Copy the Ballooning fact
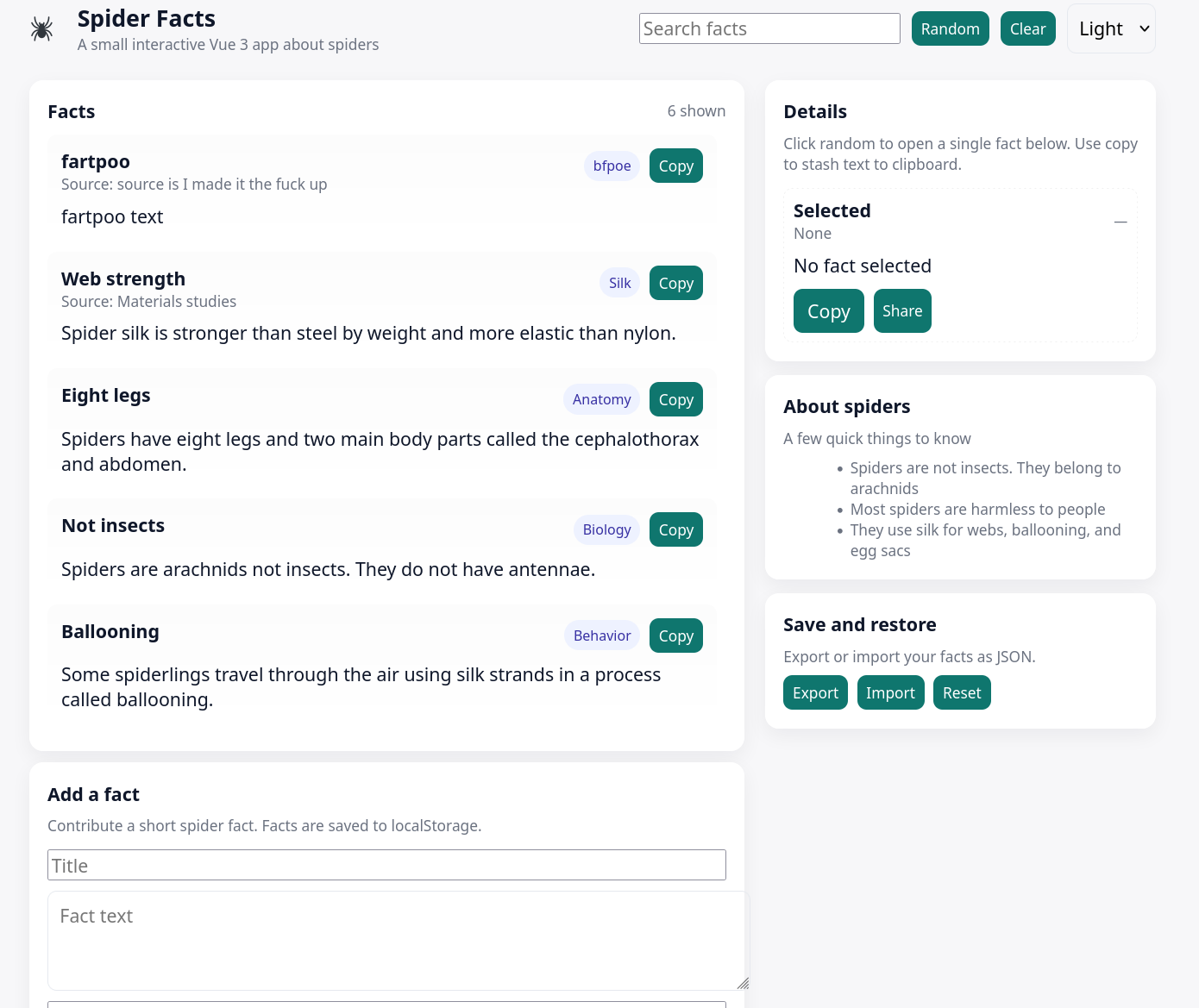1199x1008 pixels. (676, 635)
